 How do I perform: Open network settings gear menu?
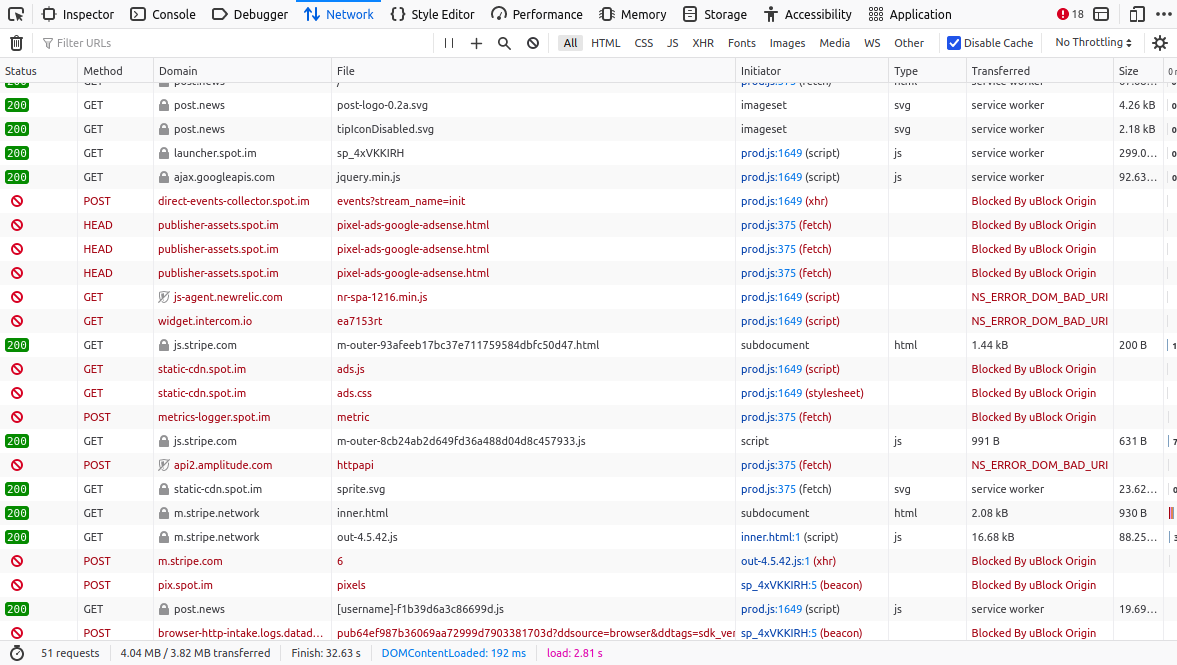[x=1160, y=43]
